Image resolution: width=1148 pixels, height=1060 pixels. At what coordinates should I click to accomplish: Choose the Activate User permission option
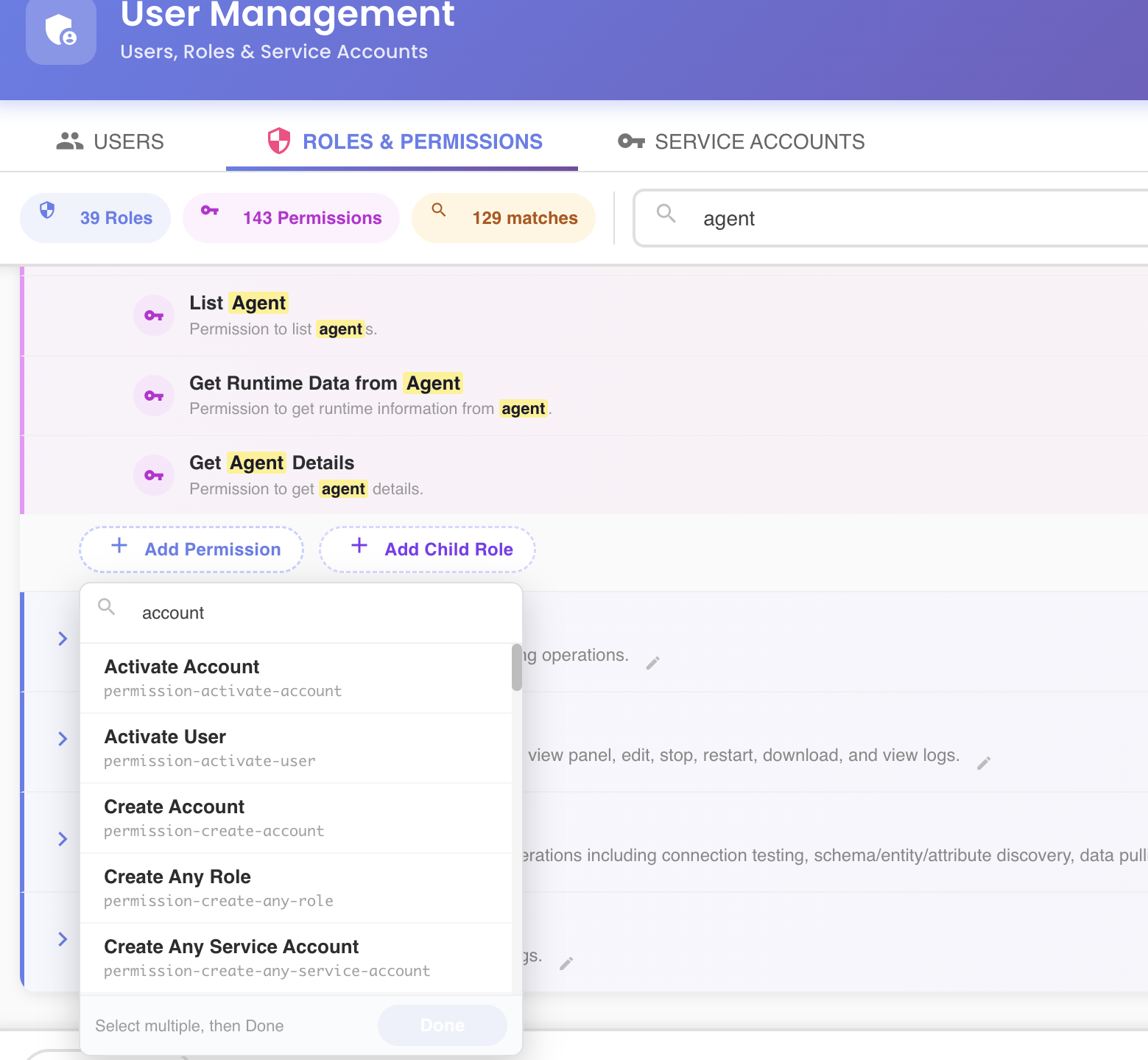pos(296,748)
